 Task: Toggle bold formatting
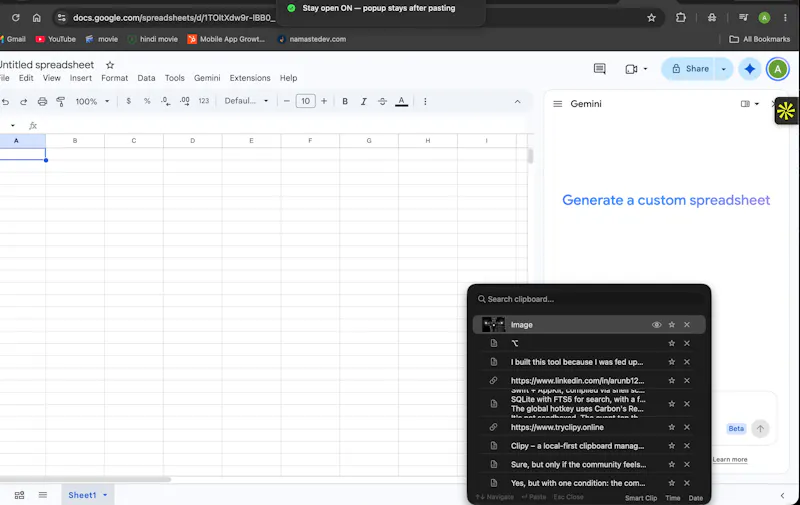pyautogui.click(x=345, y=102)
